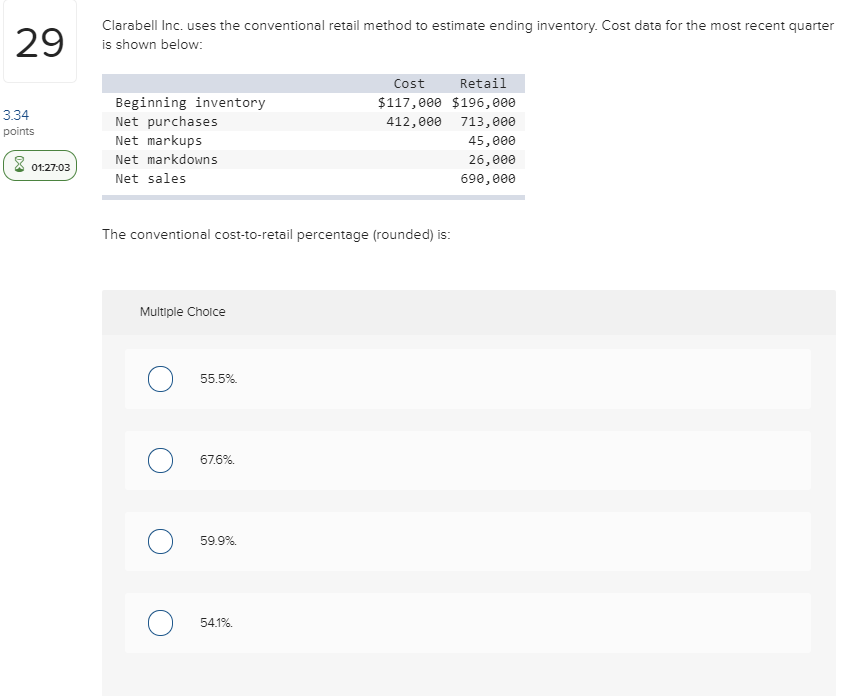Click the question number 29 box
Image resolution: width=851 pixels, height=696 pixels.
coord(39,43)
